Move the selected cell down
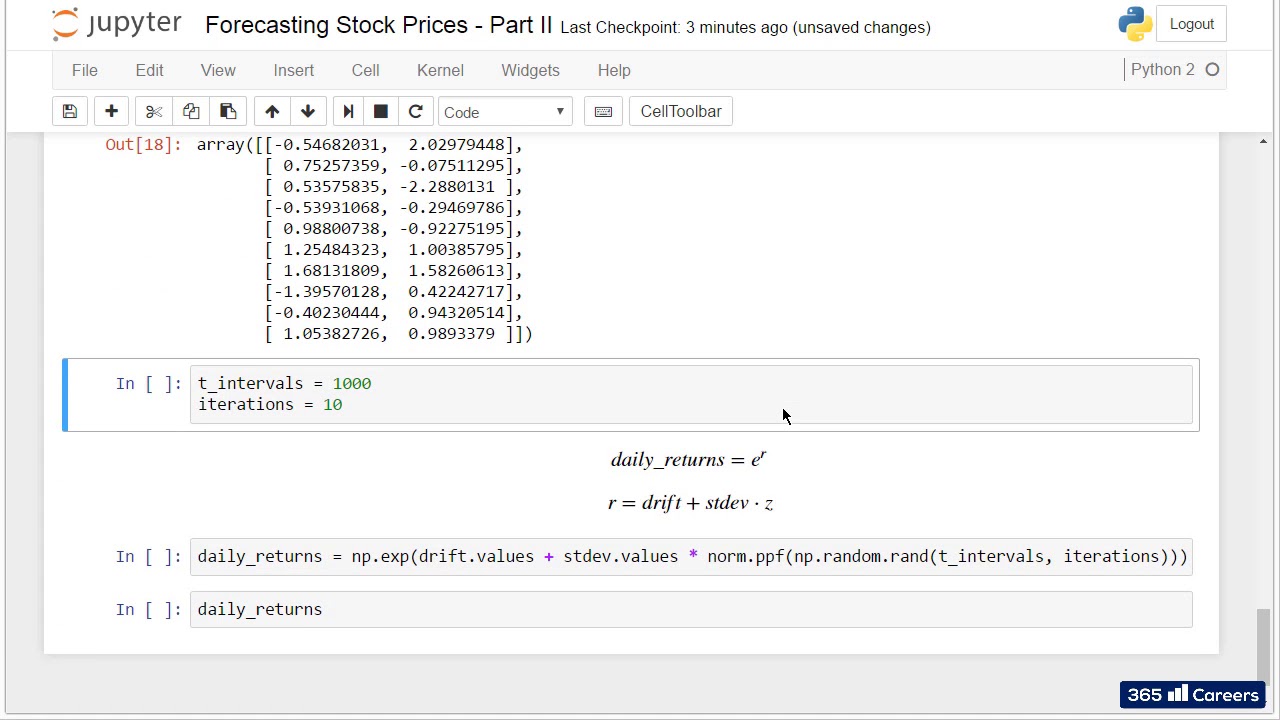1280x720 pixels. tap(308, 112)
